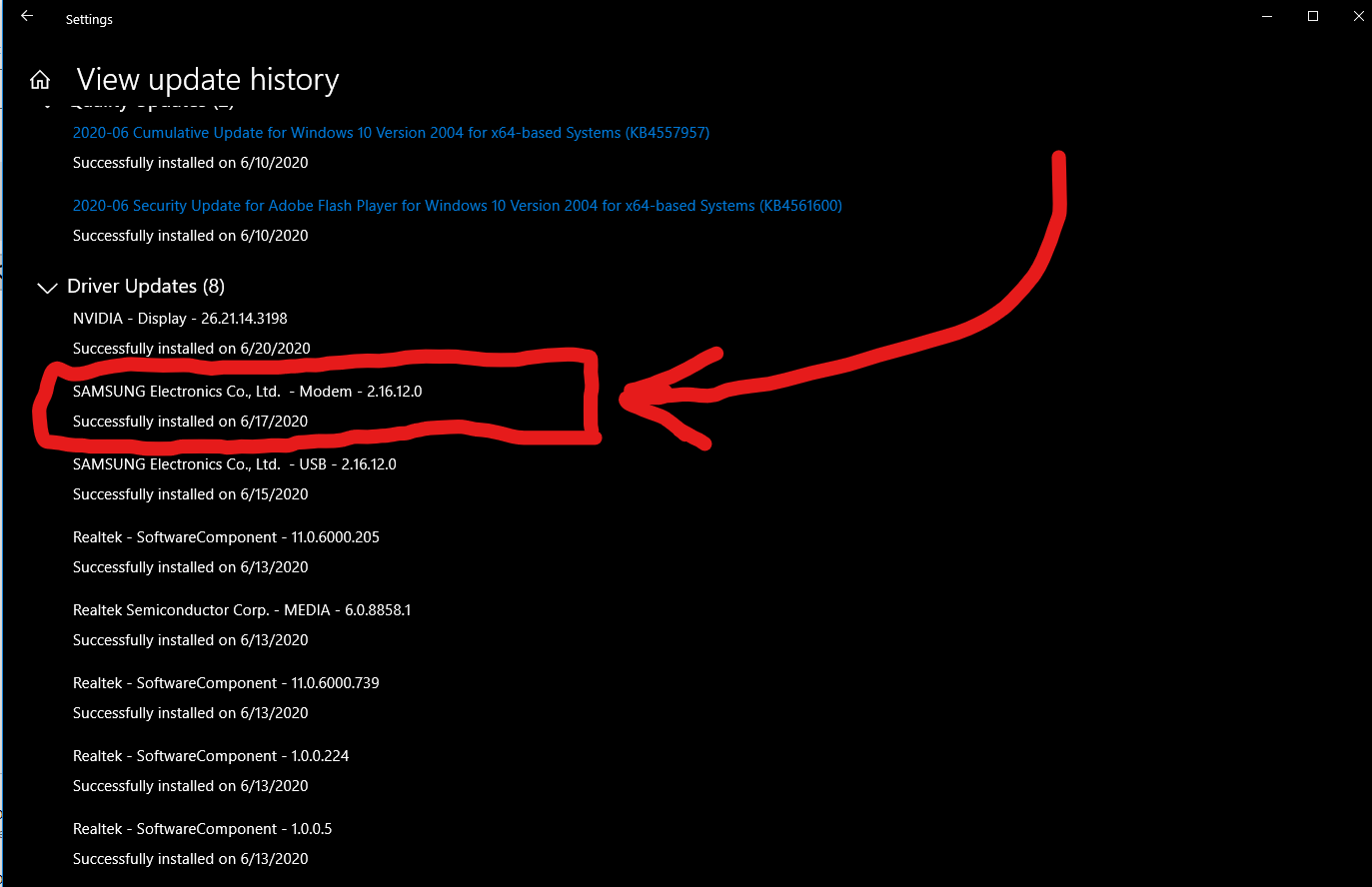Minimize the Settings window
This screenshot has width=1372, height=887.
coord(1267,17)
